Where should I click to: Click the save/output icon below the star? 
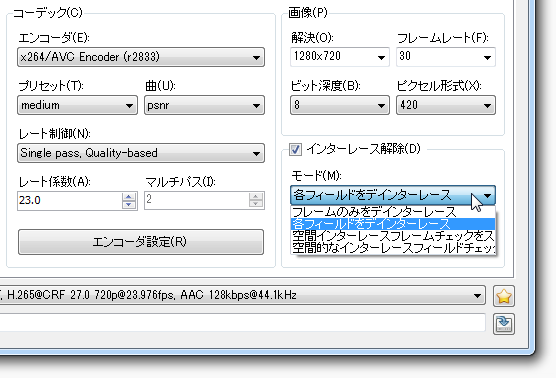click(x=504, y=324)
